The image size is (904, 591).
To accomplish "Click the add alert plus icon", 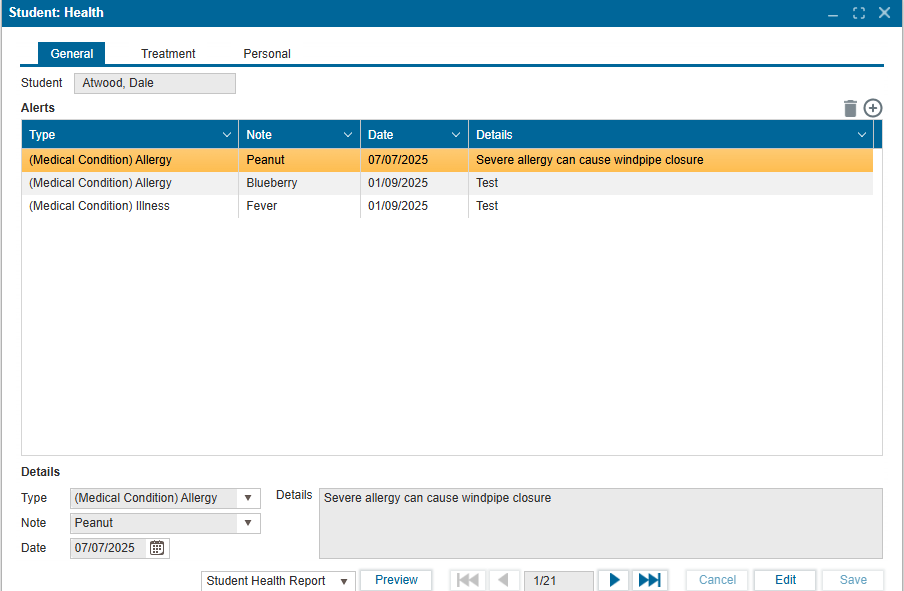I will pyautogui.click(x=873, y=108).
